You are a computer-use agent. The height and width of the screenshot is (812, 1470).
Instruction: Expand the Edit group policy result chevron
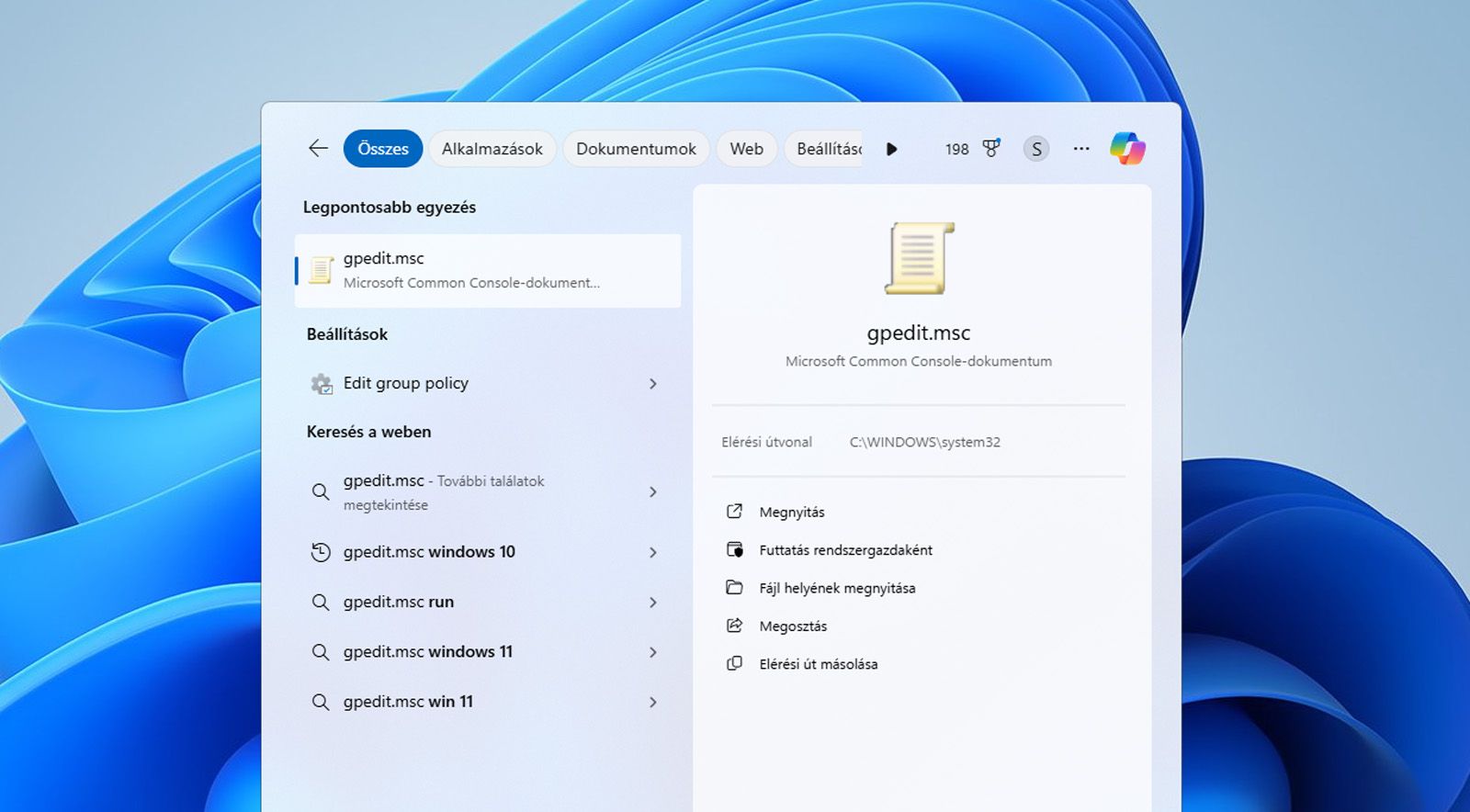653,384
